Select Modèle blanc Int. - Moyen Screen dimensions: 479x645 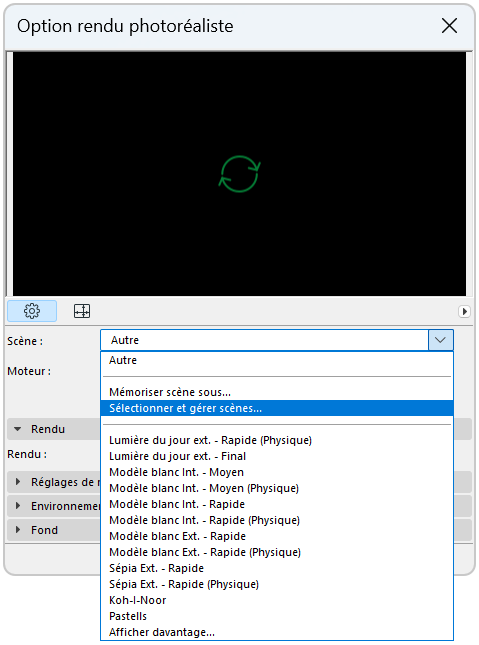coord(277,472)
